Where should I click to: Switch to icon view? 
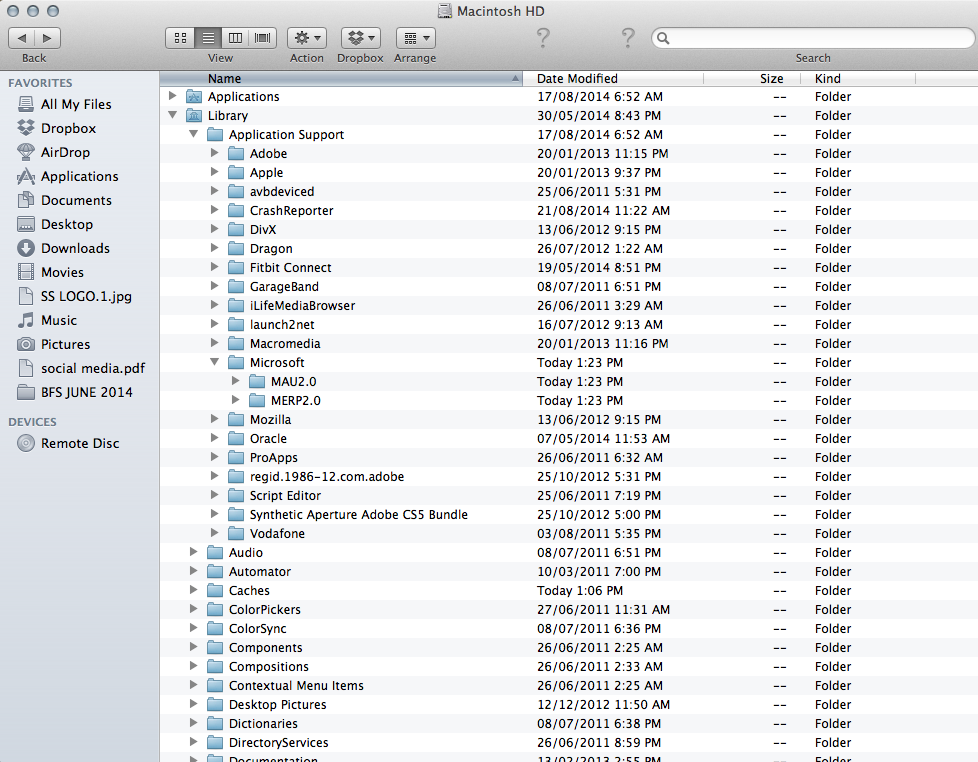[x=180, y=38]
